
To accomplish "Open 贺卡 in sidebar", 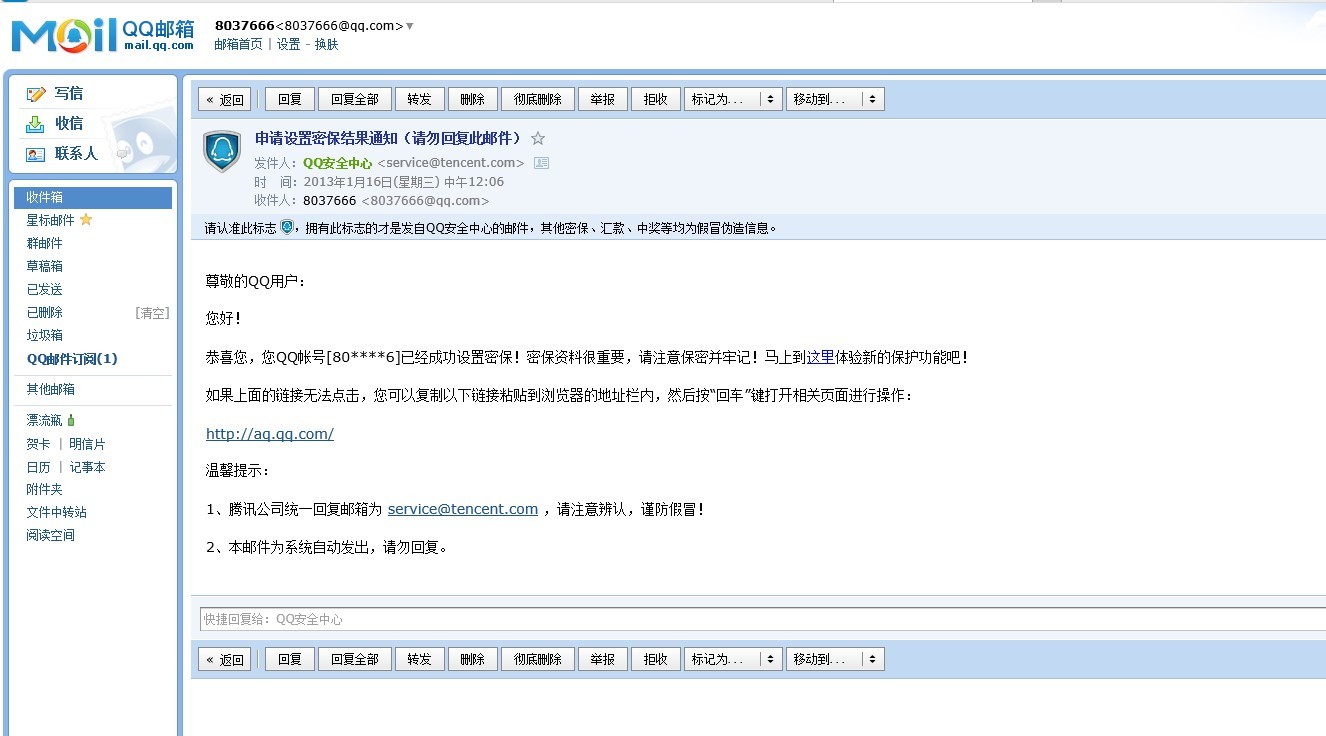I will [x=38, y=444].
